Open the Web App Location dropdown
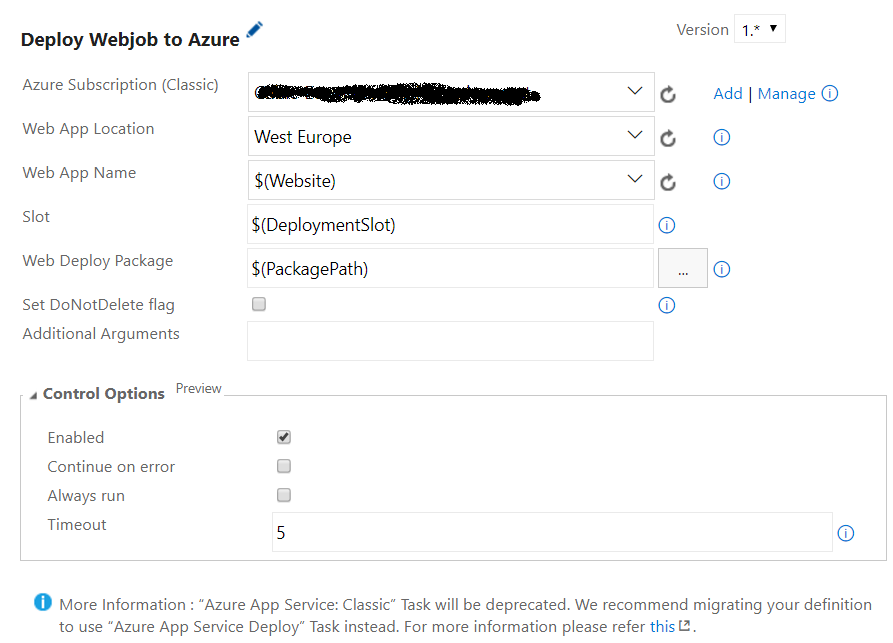893x643 pixels. tap(451, 136)
